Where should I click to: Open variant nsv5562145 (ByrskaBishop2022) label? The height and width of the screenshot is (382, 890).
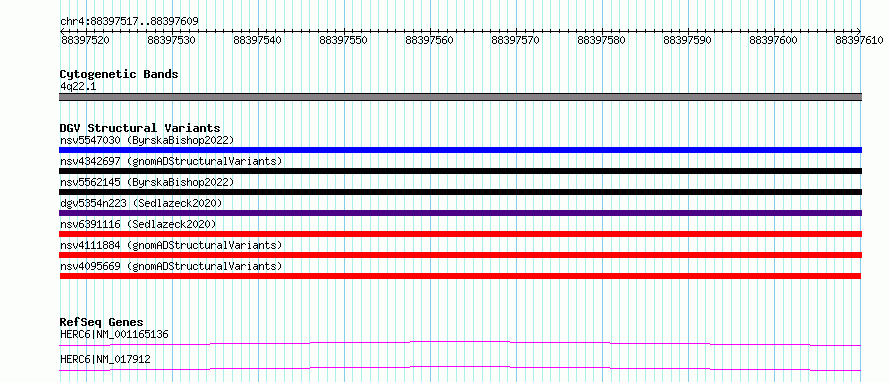pyautogui.click(x=147, y=182)
